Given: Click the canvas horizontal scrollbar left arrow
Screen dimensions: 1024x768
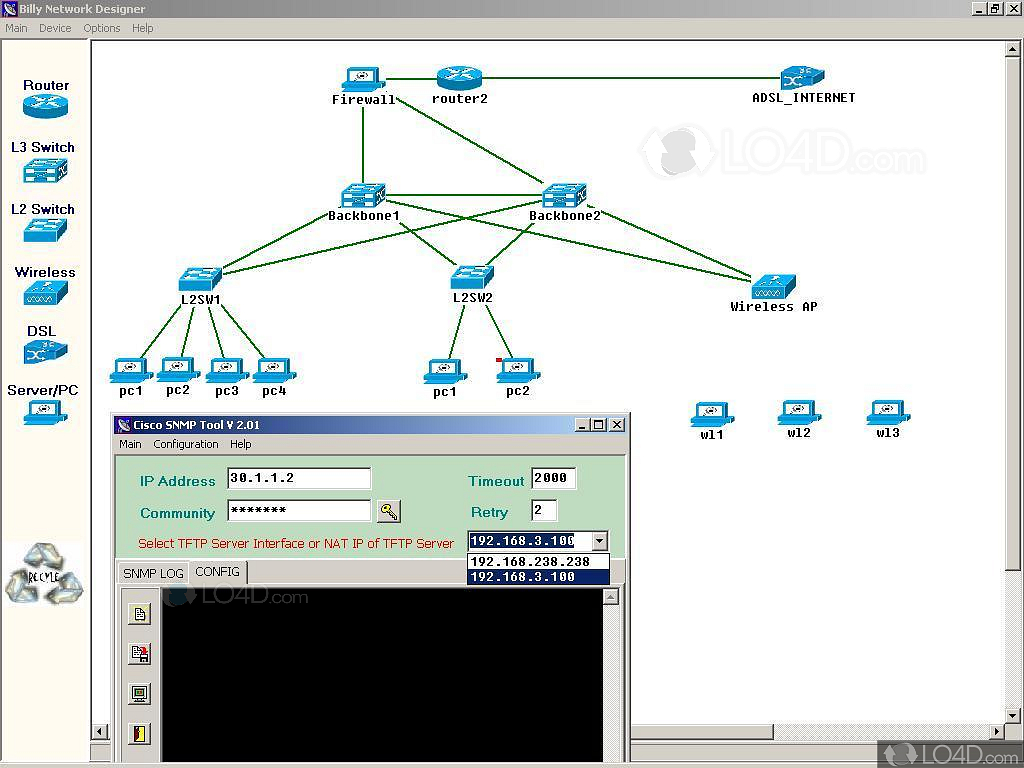Looking at the screenshot, I should (100, 731).
